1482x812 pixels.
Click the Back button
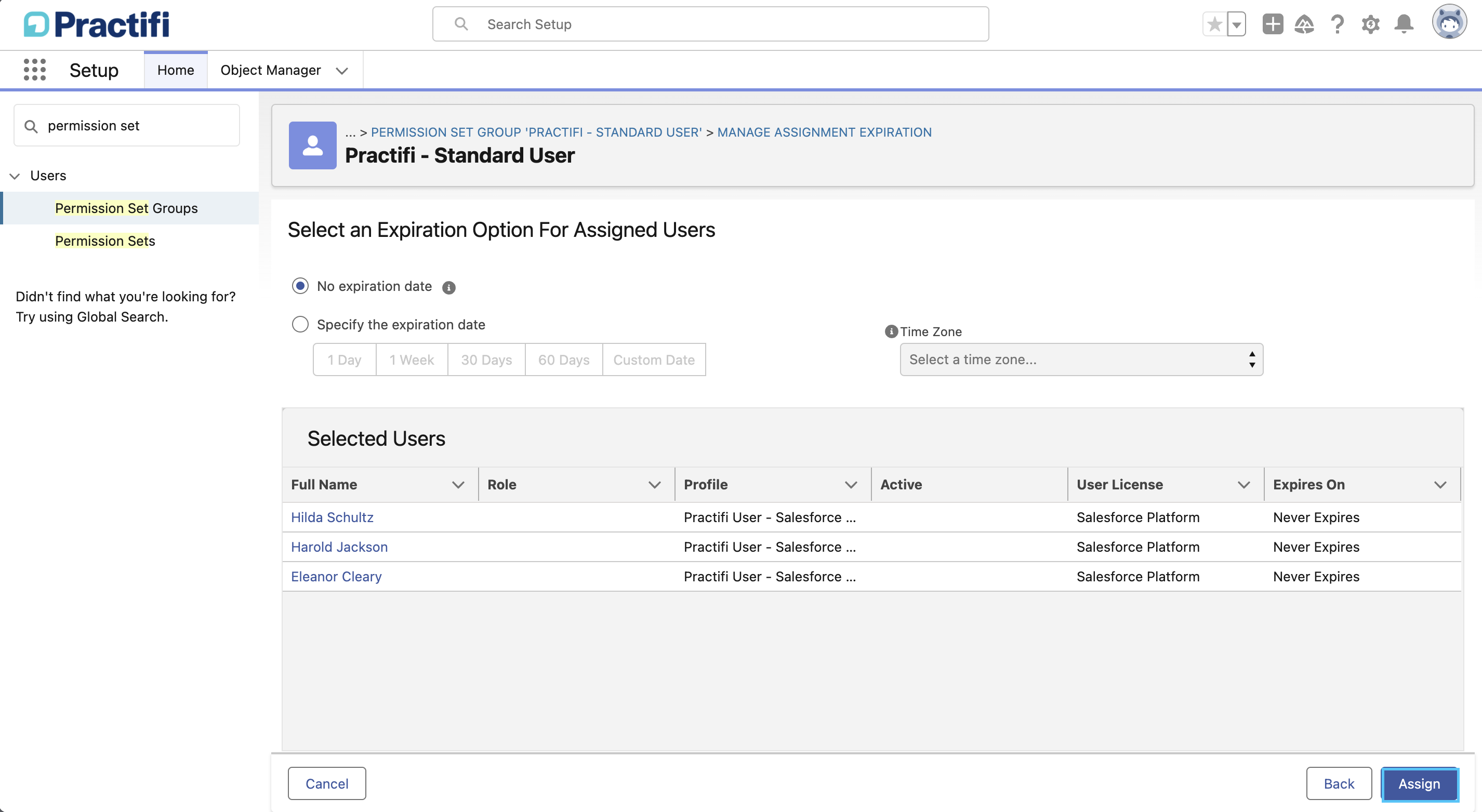pos(1339,783)
